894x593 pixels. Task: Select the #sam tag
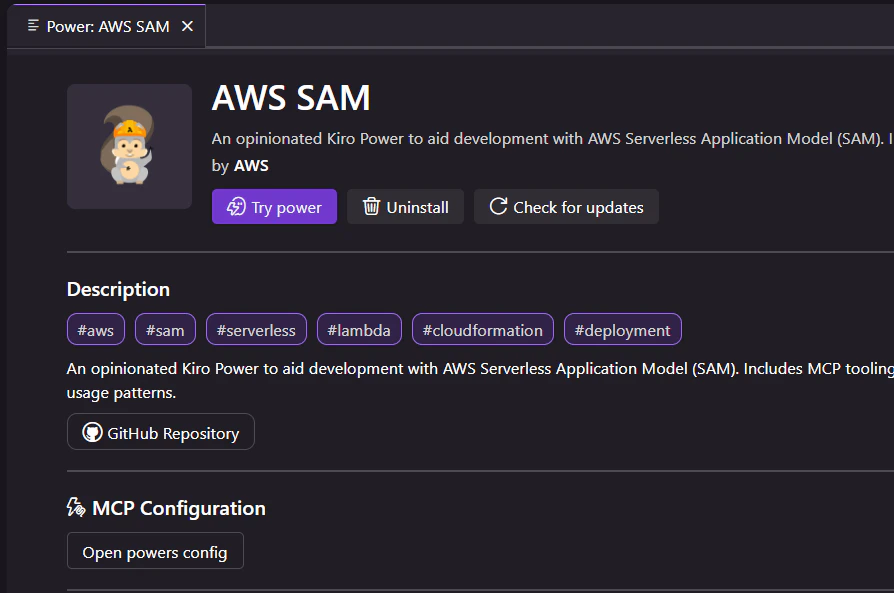tap(165, 330)
